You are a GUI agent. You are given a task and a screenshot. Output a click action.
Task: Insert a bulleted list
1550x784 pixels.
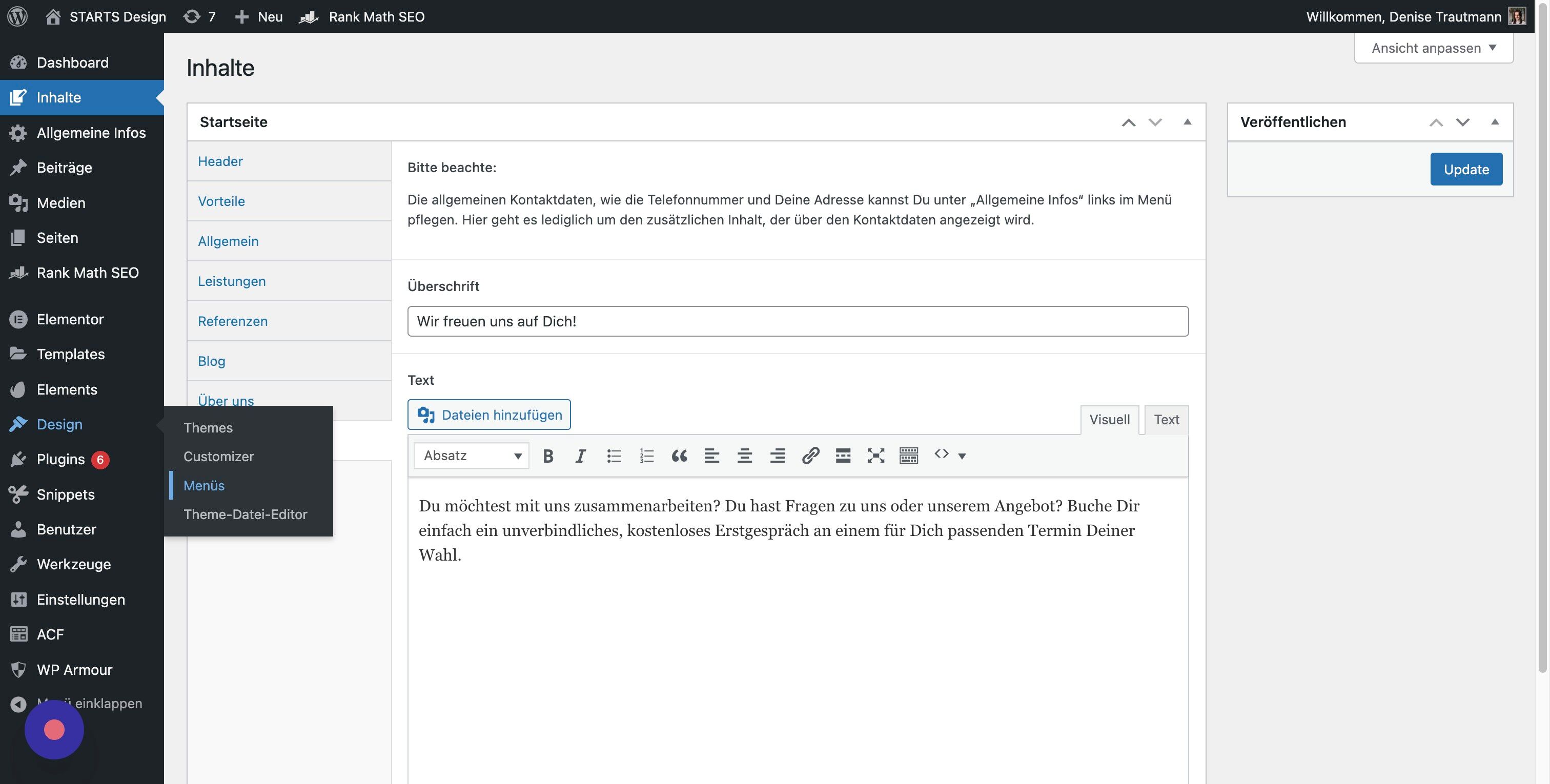pos(614,456)
